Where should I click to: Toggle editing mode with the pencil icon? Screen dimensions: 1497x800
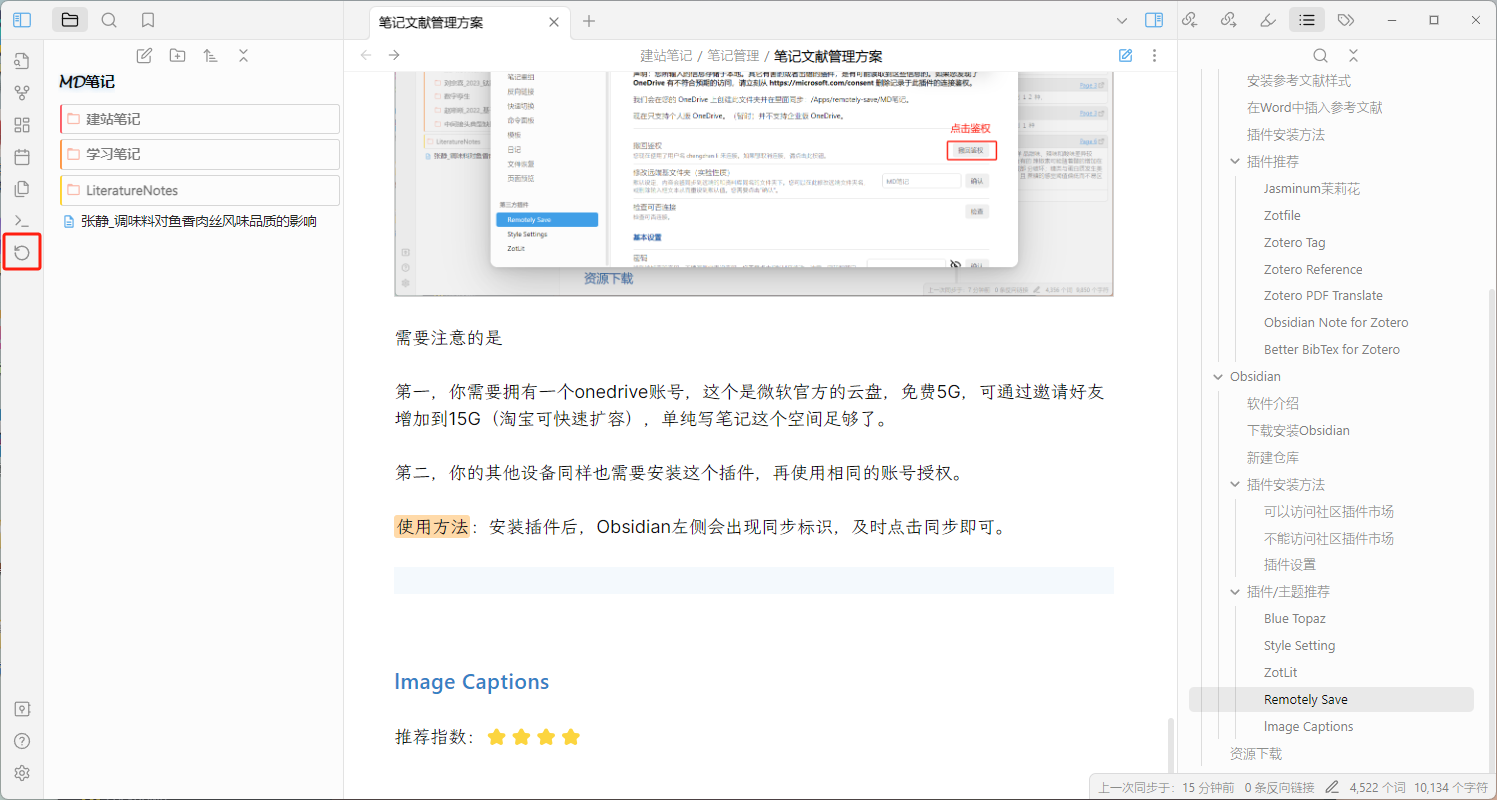[x=1126, y=56]
